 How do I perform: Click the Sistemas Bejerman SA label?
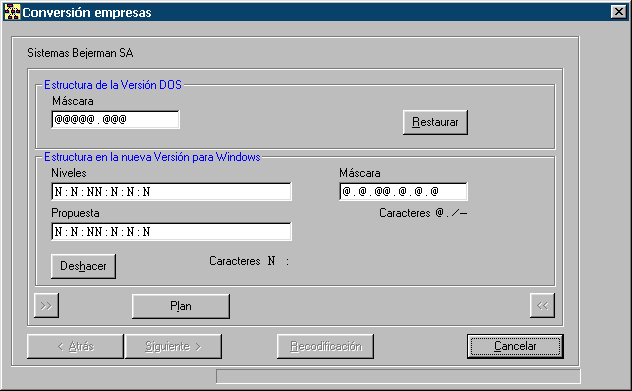[80, 53]
